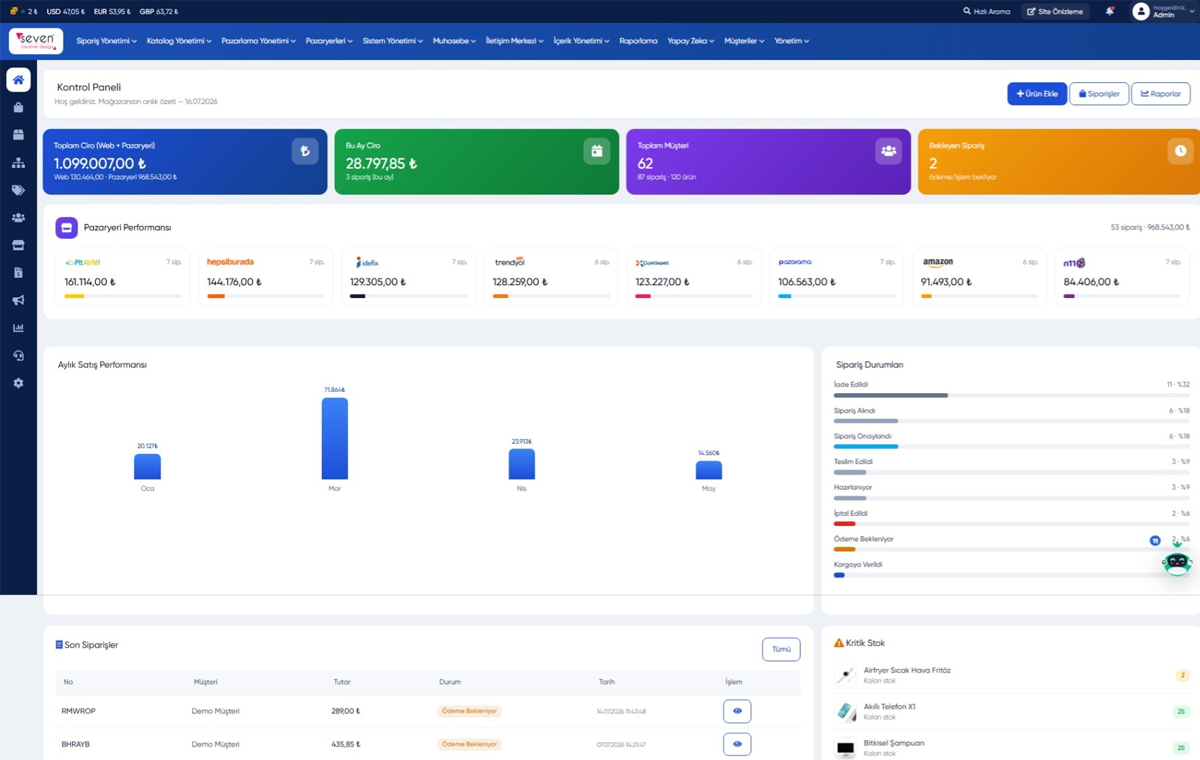This screenshot has width=1200, height=760.
Task: Click the customers group sidebar icon
Action: (x=18, y=217)
